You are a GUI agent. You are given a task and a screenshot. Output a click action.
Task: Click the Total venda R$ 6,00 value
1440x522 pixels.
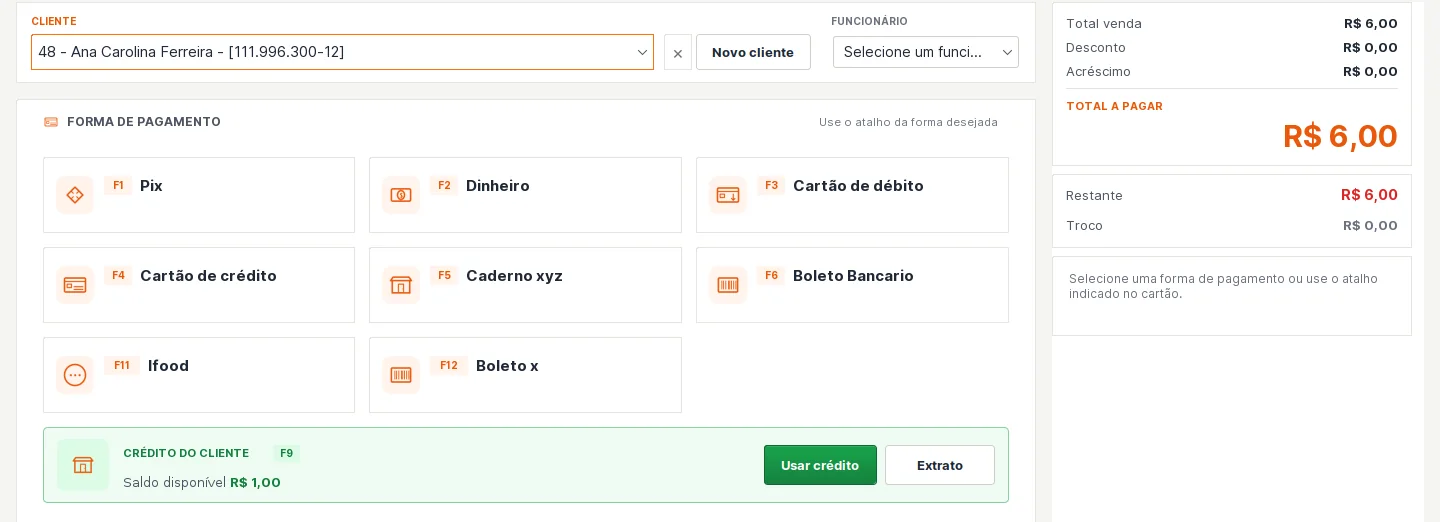1371,23
